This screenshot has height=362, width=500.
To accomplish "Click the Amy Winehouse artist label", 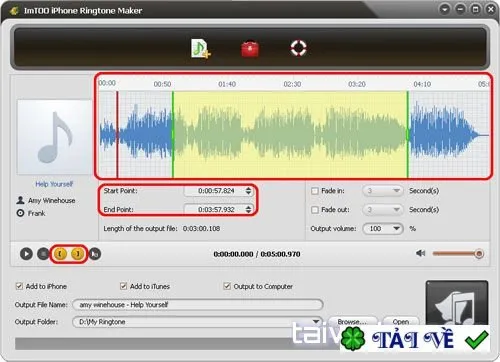I will tap(51, 200).
